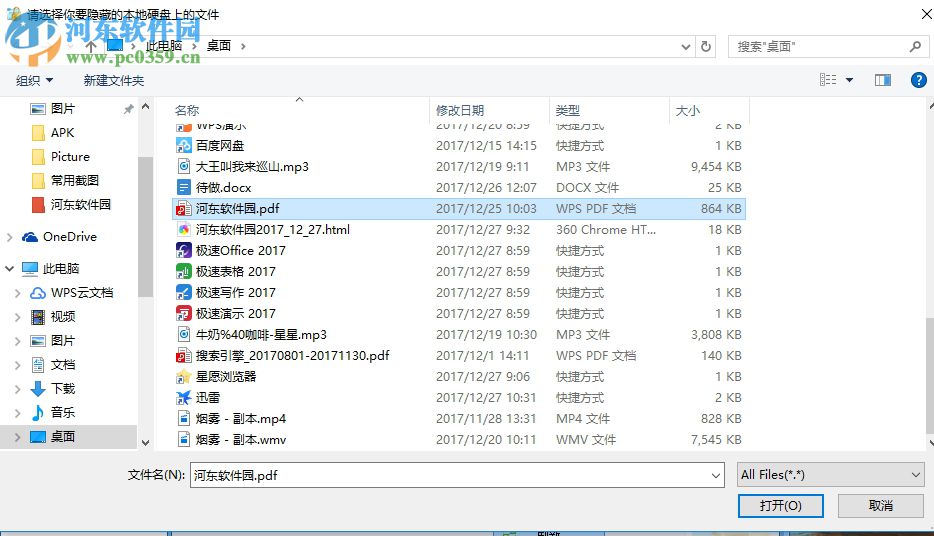The image size is (934, 536).
Task: Click the 极速演示 2017 shortcut icon
Action: pyautogui.click(x=183, y=313)
